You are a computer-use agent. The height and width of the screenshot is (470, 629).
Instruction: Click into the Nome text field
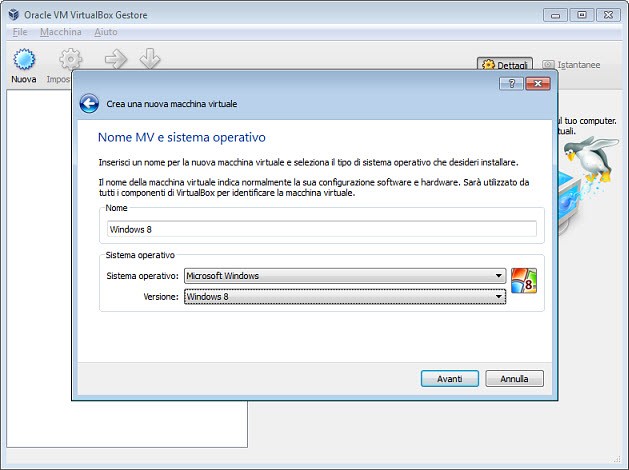[322, 229]
